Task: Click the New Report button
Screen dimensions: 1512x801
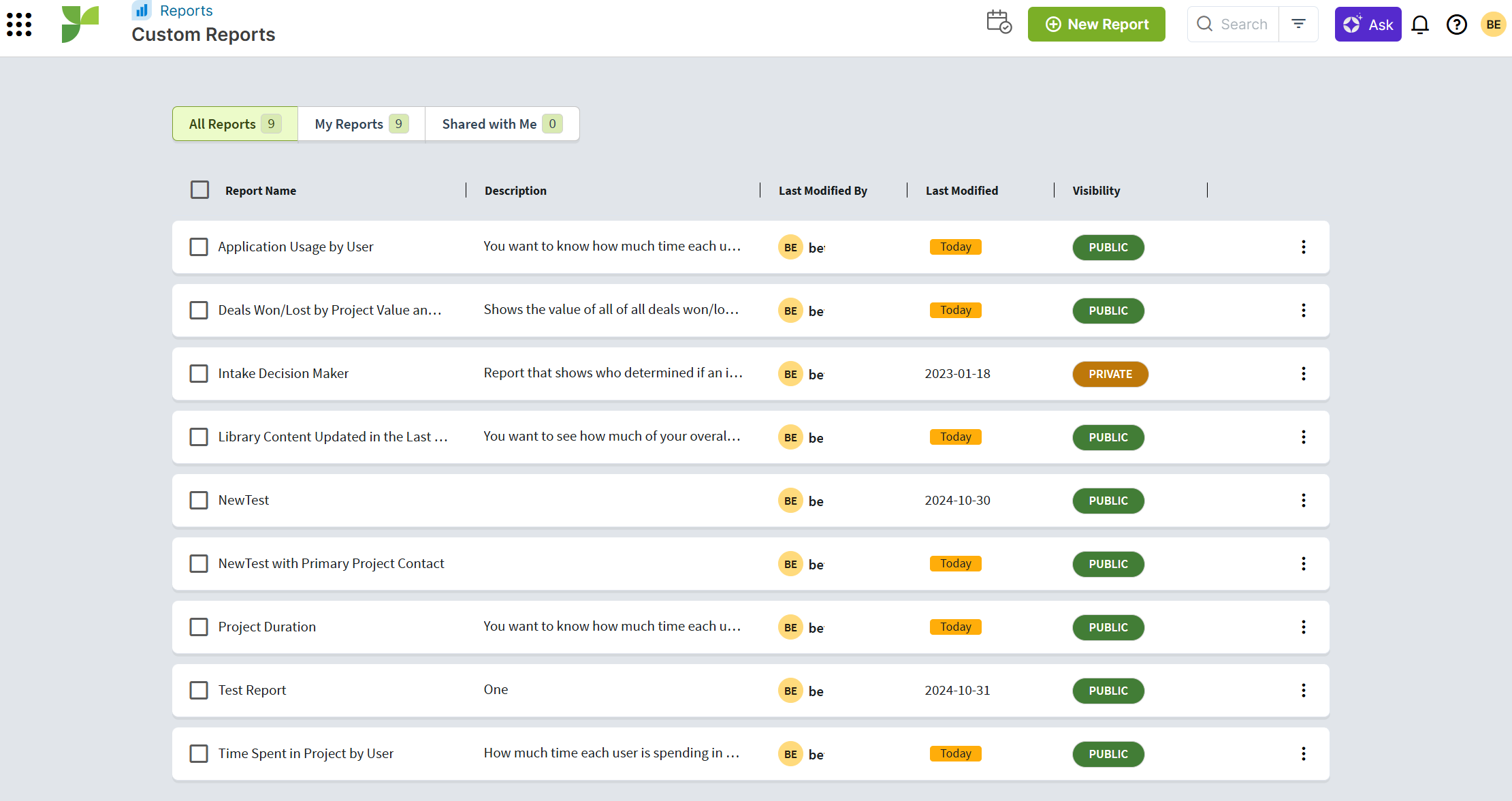Action: (1096, 25)
